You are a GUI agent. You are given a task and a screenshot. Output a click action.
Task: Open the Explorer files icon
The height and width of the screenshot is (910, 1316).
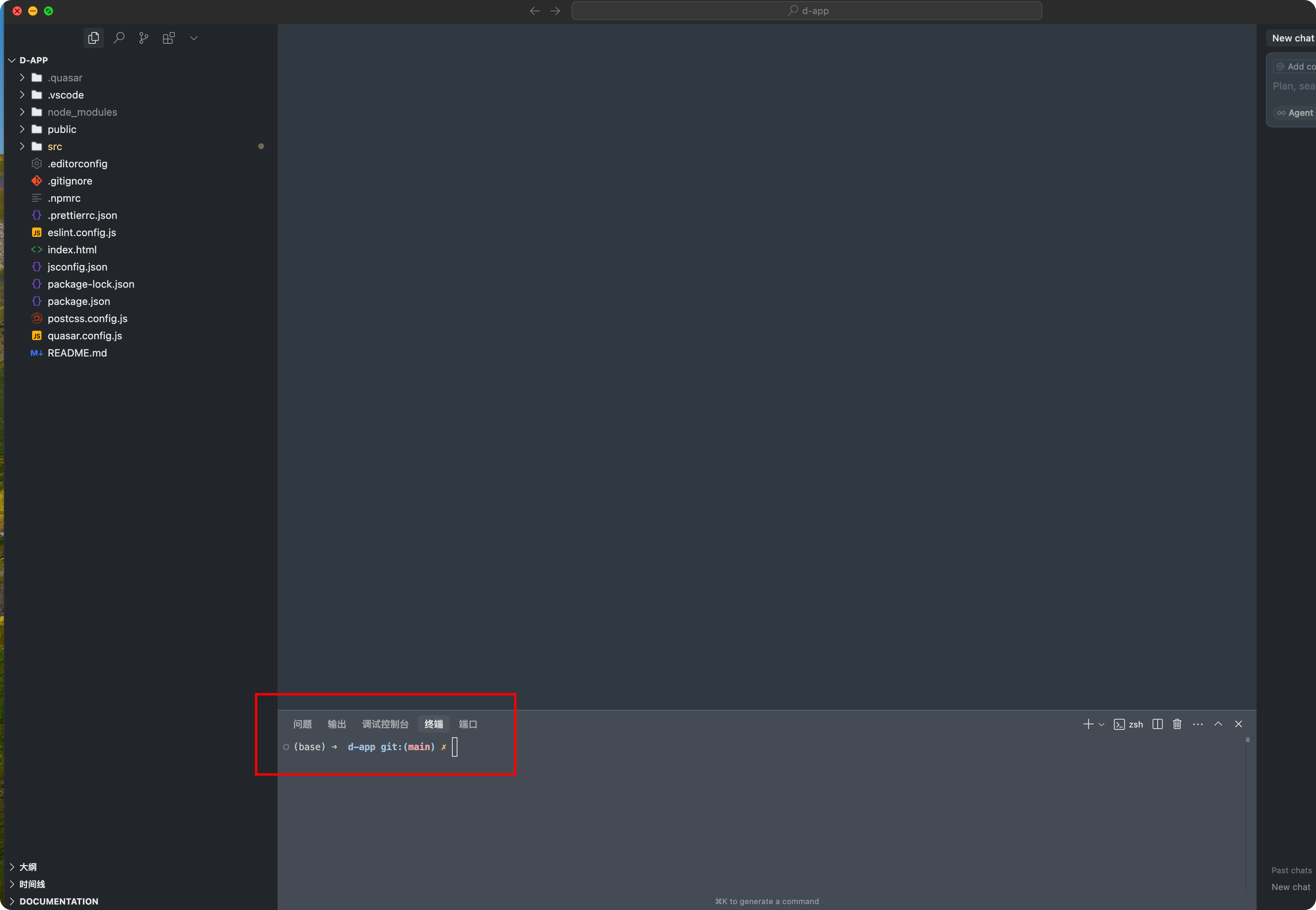pyautogui.click(x=93, y=38)
